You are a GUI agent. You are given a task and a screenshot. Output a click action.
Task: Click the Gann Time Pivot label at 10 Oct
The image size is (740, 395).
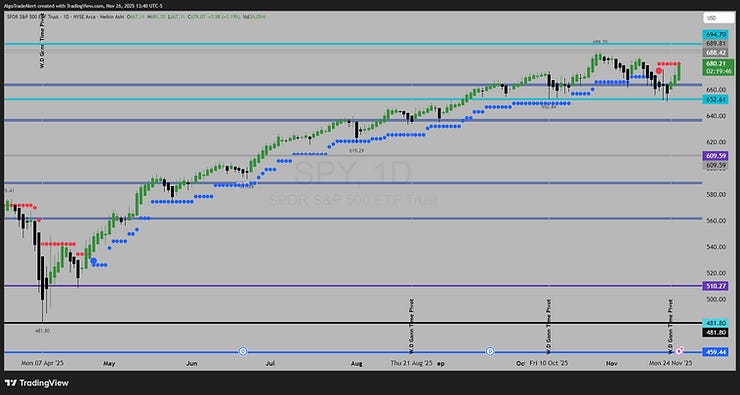pyautogui.click(x=548, y=326)
